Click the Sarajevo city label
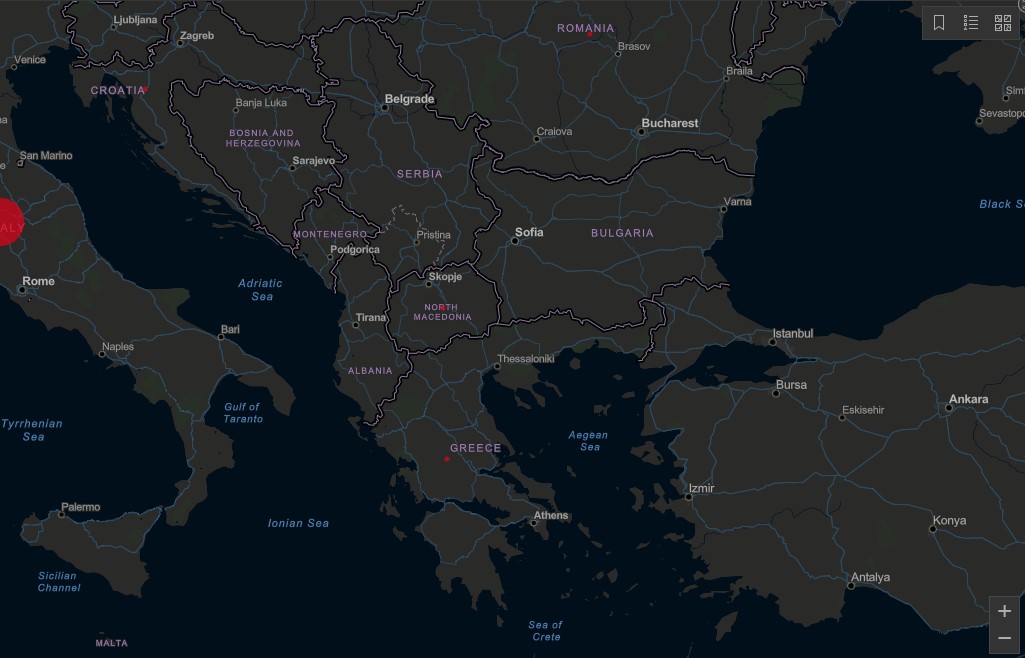1025x658 pixels. 313,161
